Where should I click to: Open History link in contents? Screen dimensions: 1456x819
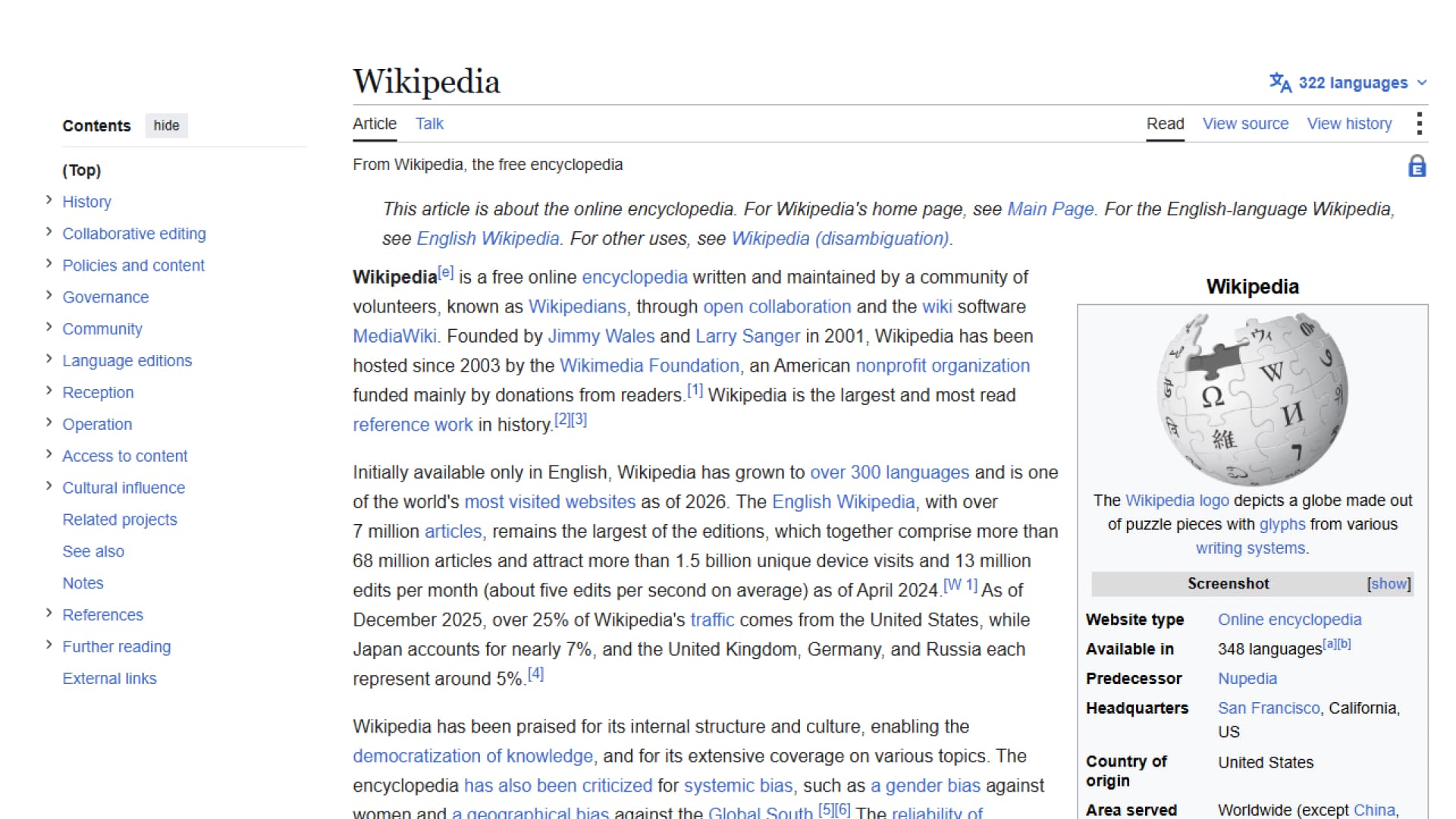(x=86, y=202)
